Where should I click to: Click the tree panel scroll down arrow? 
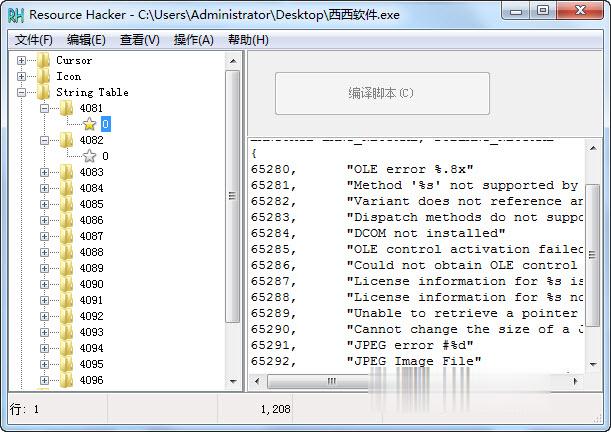coord(233,381)
